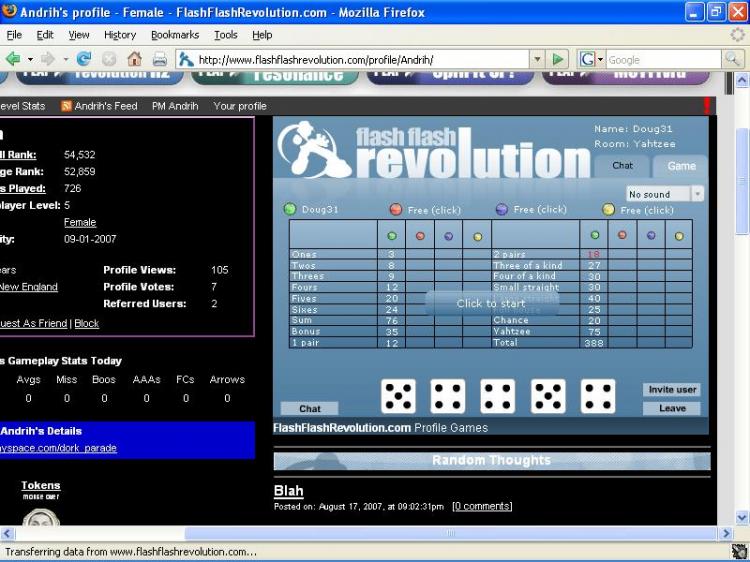This screenshot has width=750, height=562.
Task: Switch to the Chat tab in game panel
Action: [622, 165]
